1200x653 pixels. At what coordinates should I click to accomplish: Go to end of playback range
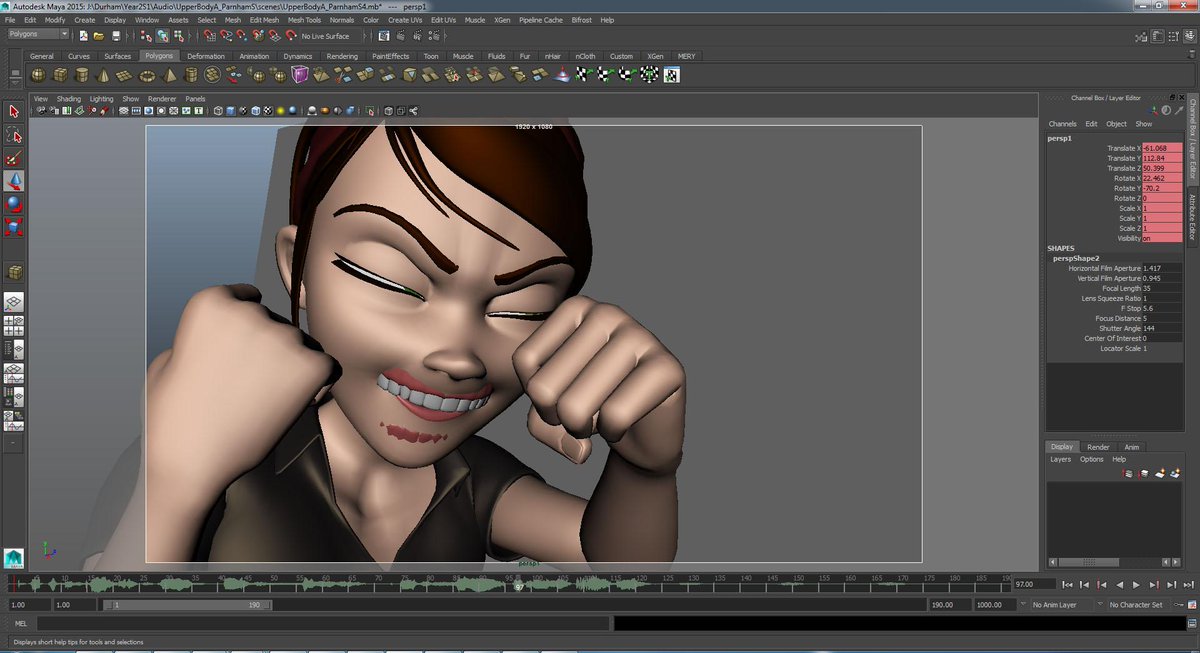tap(1187, 584)
